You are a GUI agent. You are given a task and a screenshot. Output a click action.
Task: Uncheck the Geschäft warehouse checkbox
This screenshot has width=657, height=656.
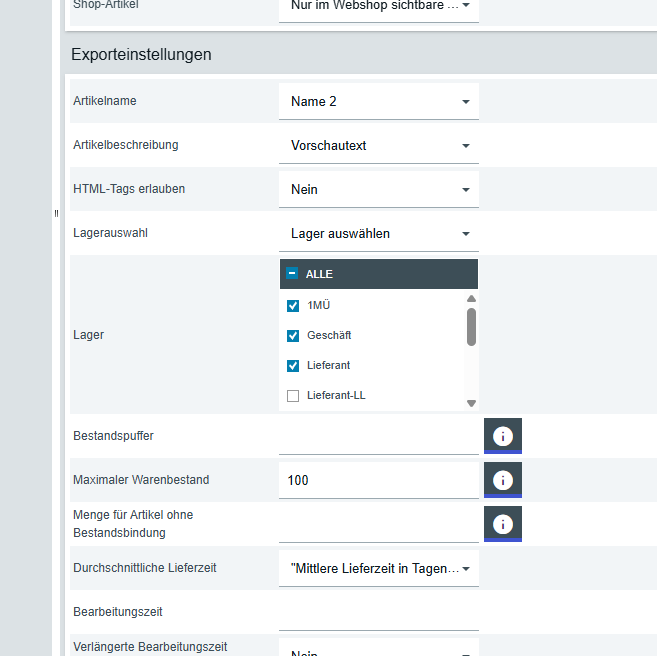tap(293, 336)
